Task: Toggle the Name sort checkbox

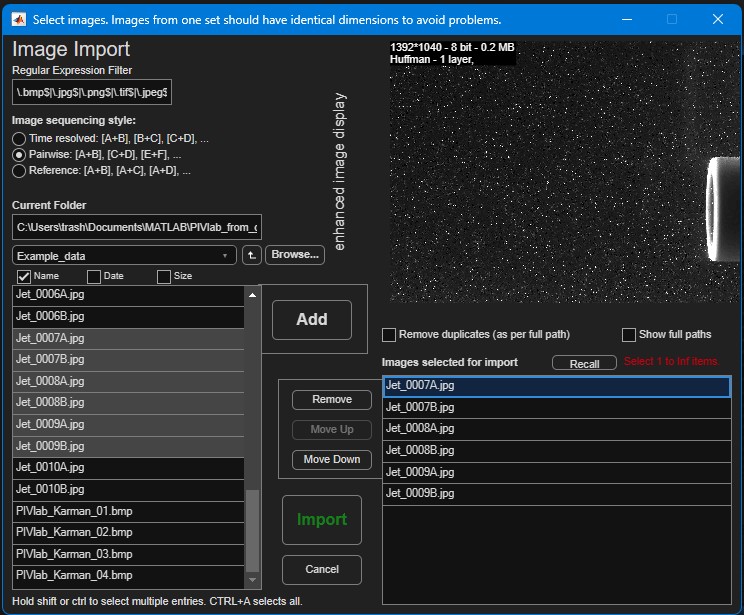Action: 24,277
